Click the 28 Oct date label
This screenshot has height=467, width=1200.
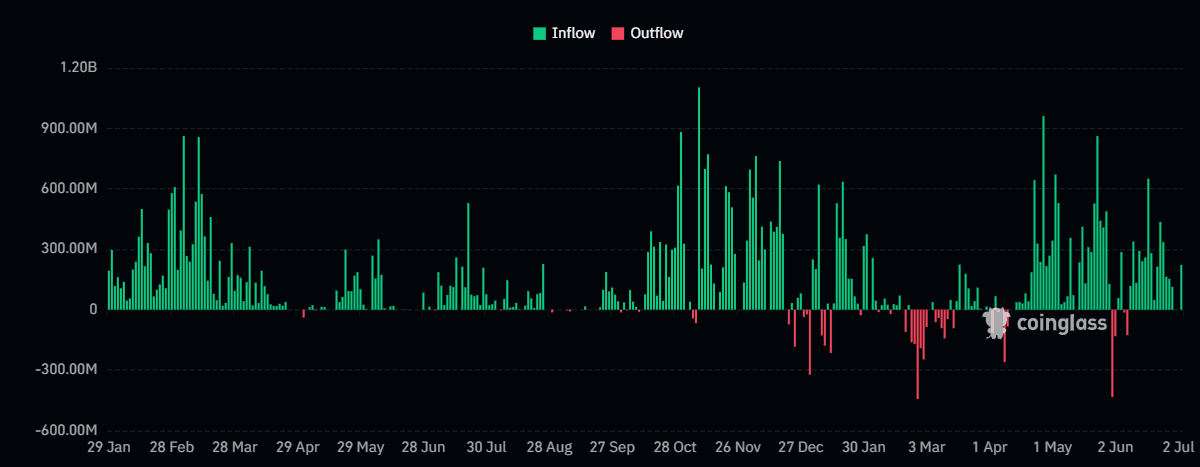(676, 447)
